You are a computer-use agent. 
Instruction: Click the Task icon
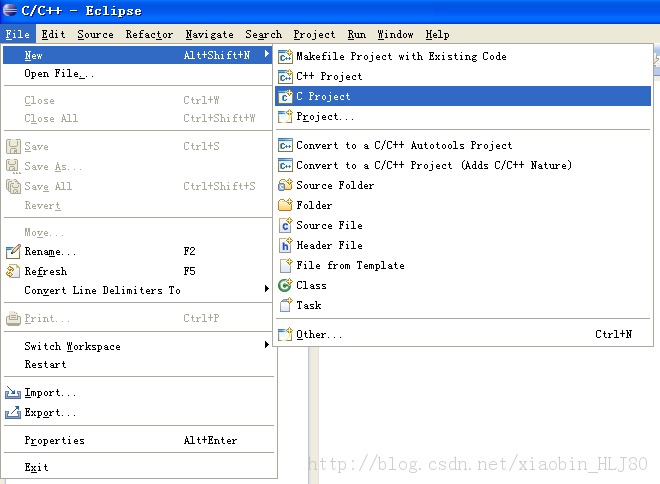pos(285,305)
